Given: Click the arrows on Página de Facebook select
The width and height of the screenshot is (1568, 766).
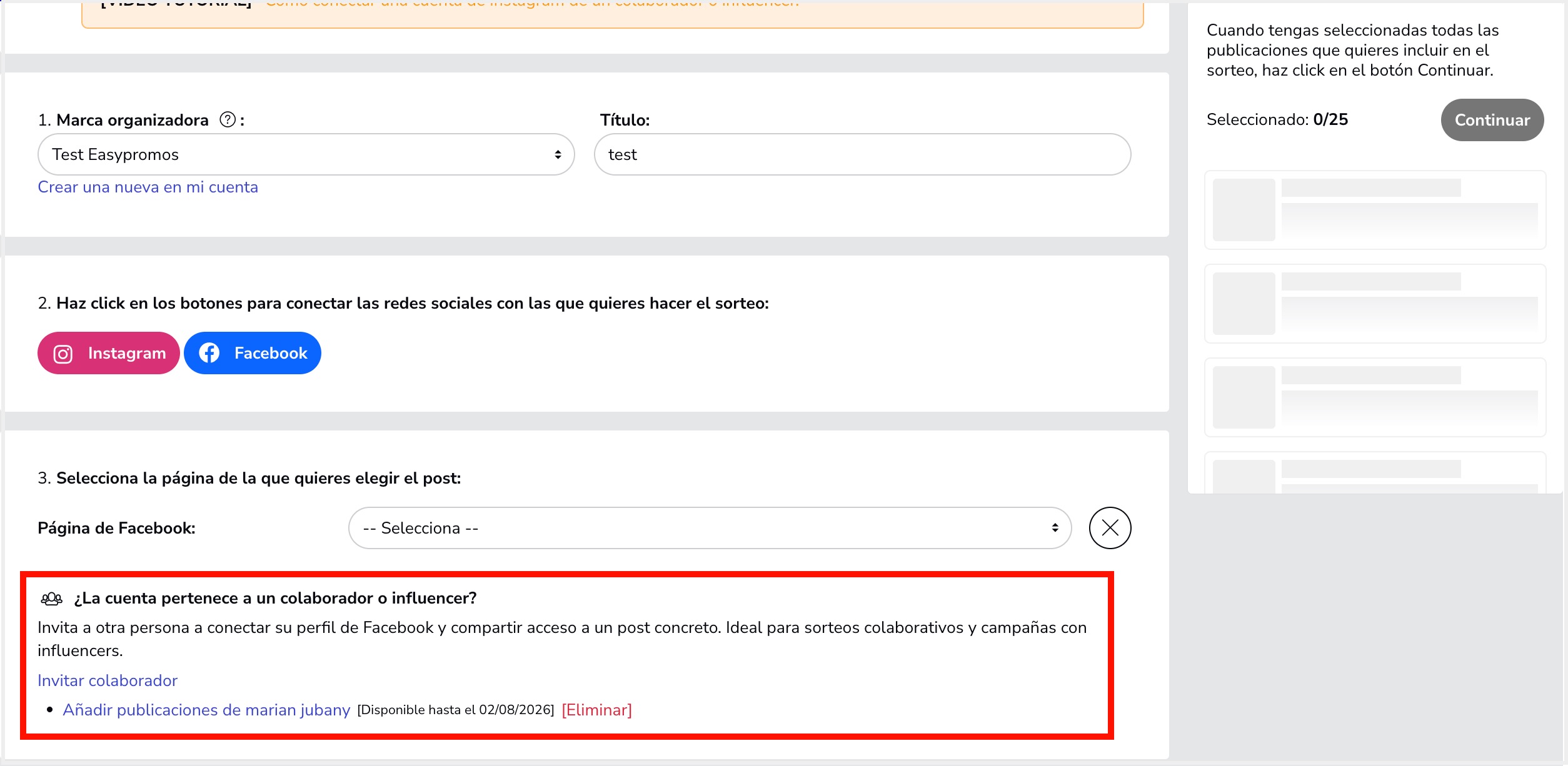Looking at the screenshot, I should pyautogui.click(x=1055, y=528).
